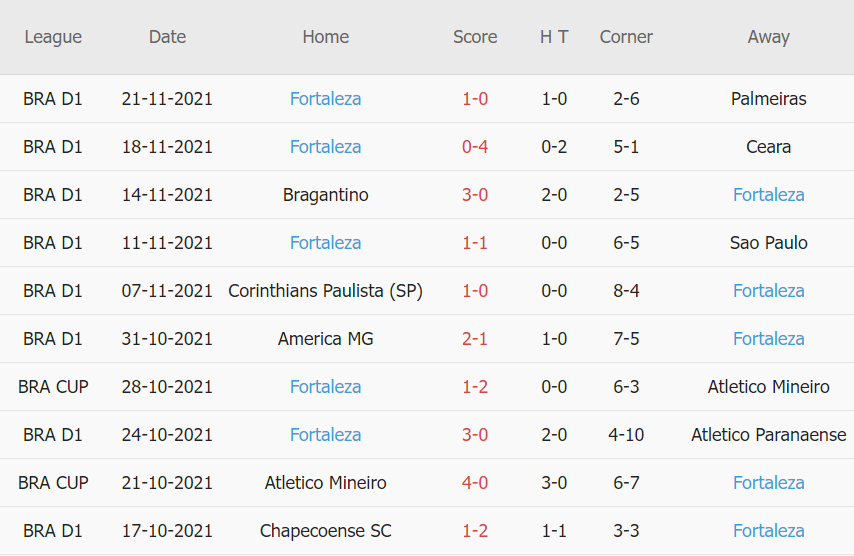Screen dimensions: 854x556
Task: Select the Score column header
Action: [475, 37]
